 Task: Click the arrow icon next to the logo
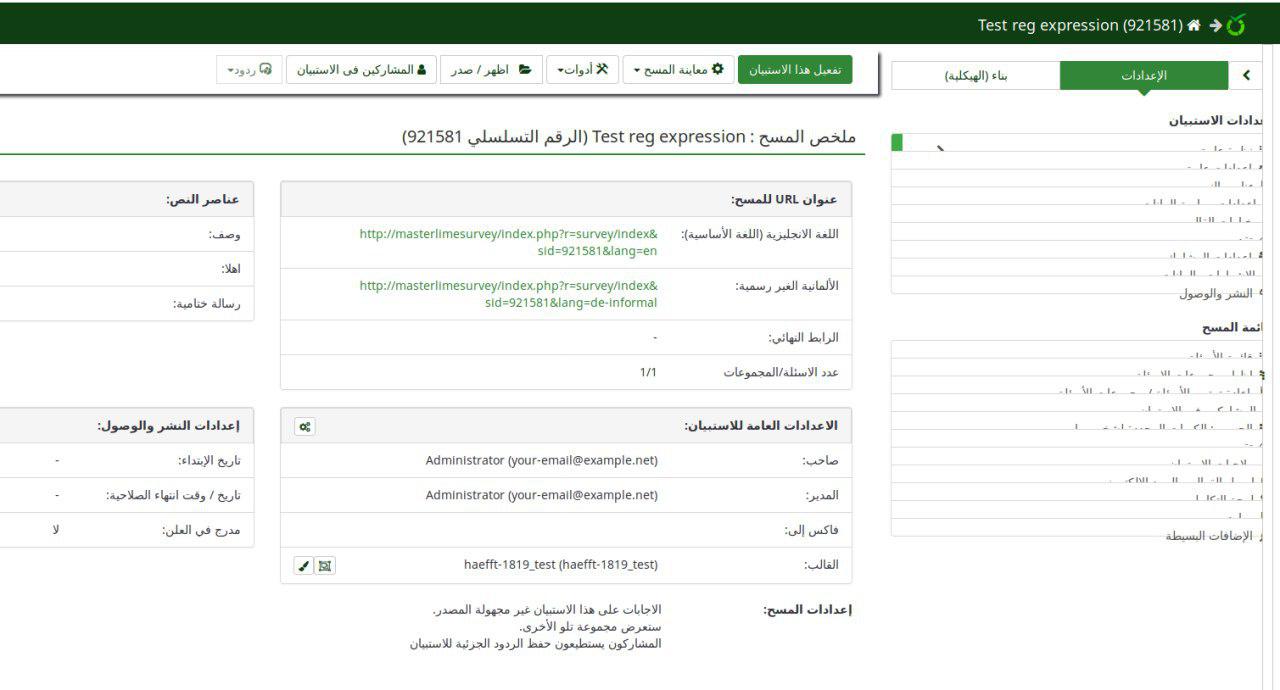click(x=1215, y=25)
